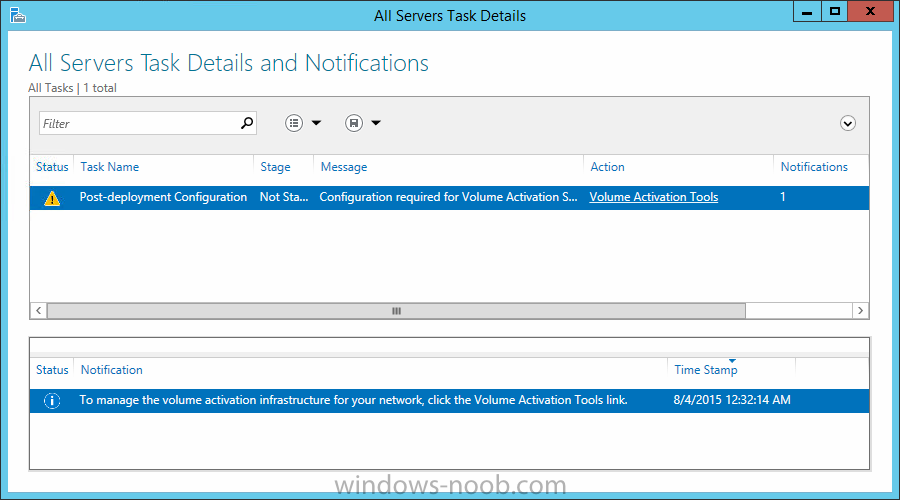Click the Server Manager window icon
This screenshot has height=500, width=900.
[18, 15]
